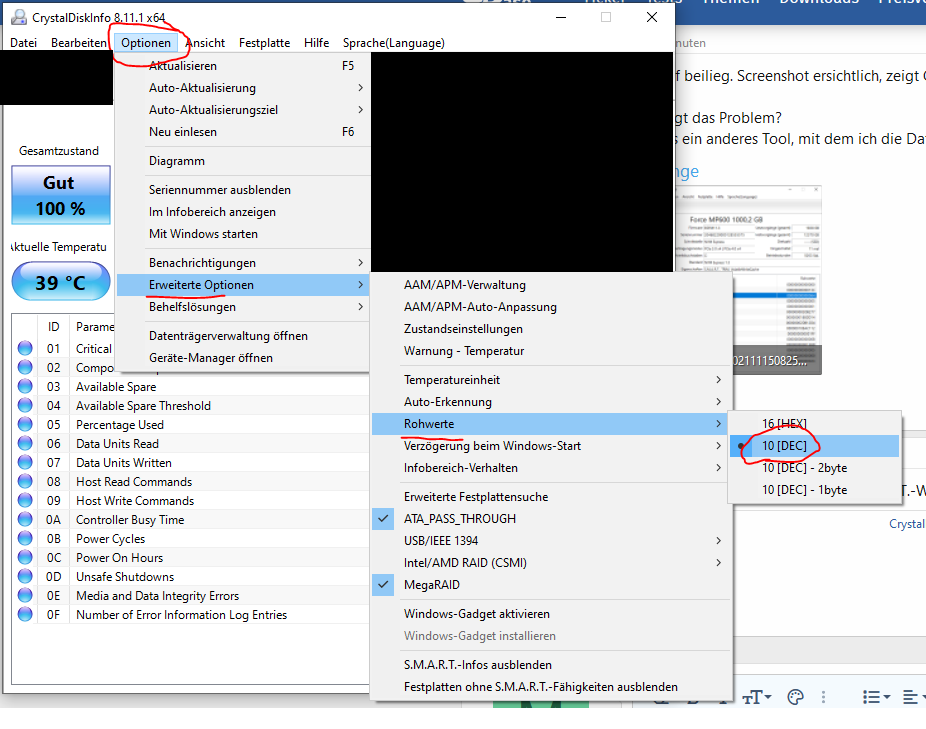Click status circle beside Host Read Commands
Screen dimensions: 926x729
[x=25, y=481]
